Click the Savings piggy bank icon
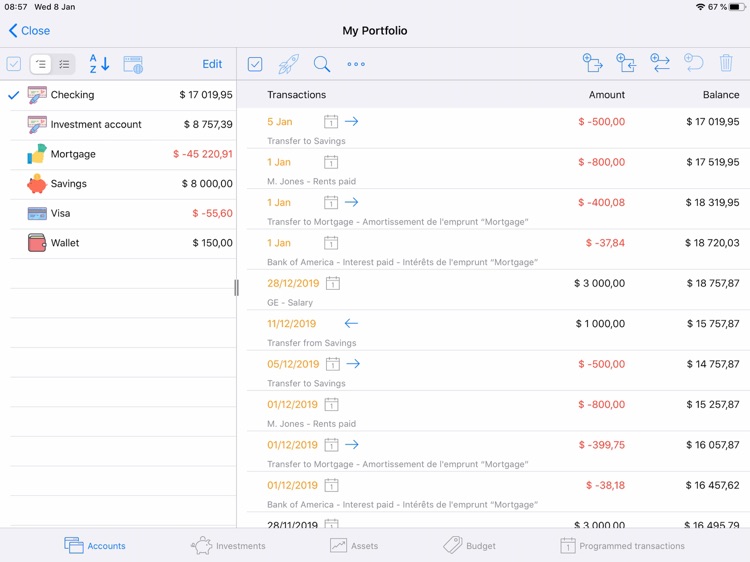The width and height of the screenshot is (750, 562). (x=37, y=184)
